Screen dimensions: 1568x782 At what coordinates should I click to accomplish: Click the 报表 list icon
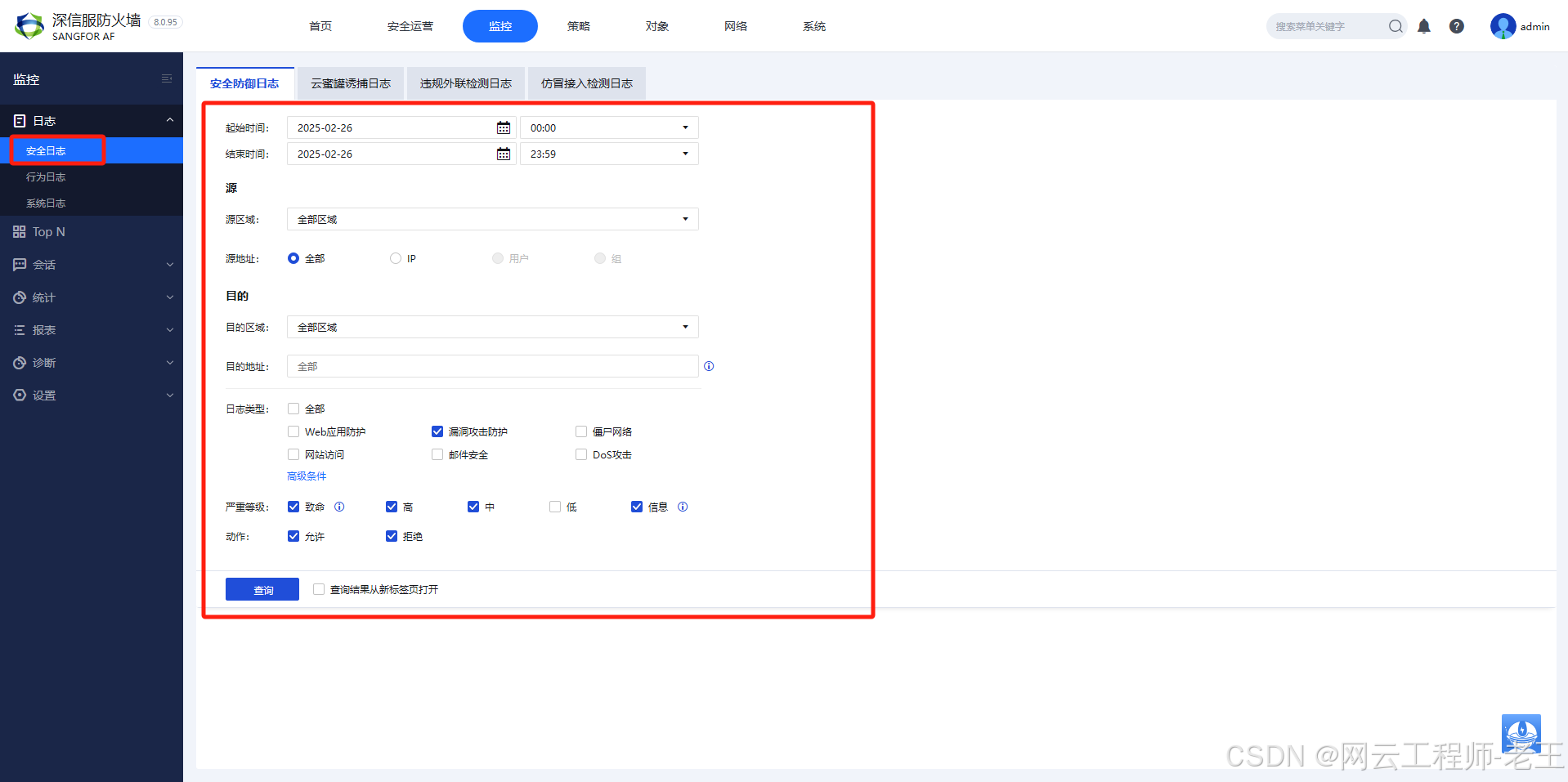click(x=20, y=330)
